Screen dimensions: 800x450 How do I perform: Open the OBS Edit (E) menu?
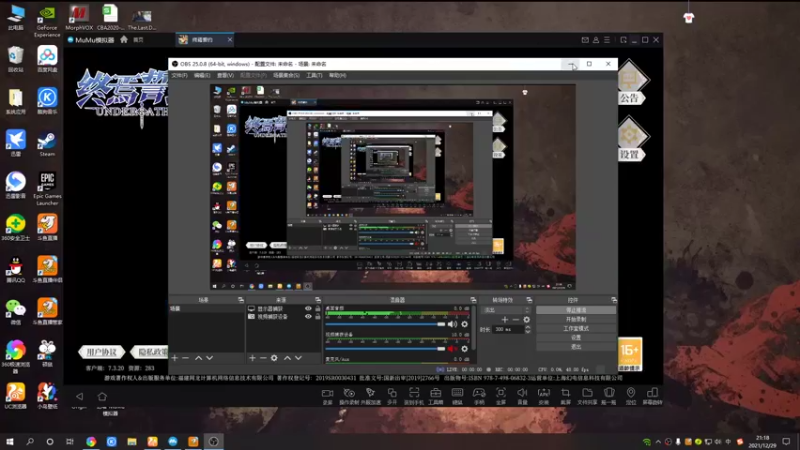202,76
